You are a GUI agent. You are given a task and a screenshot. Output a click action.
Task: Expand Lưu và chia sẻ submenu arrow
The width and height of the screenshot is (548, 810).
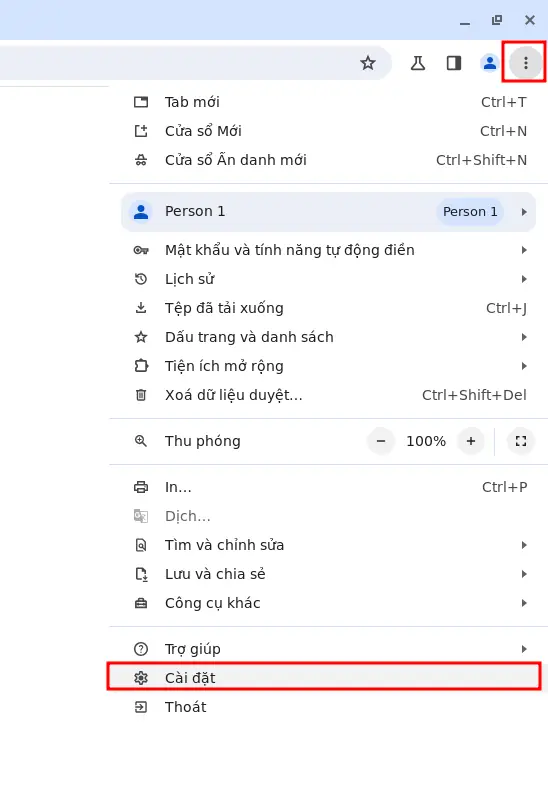click(x=524, y=574)
